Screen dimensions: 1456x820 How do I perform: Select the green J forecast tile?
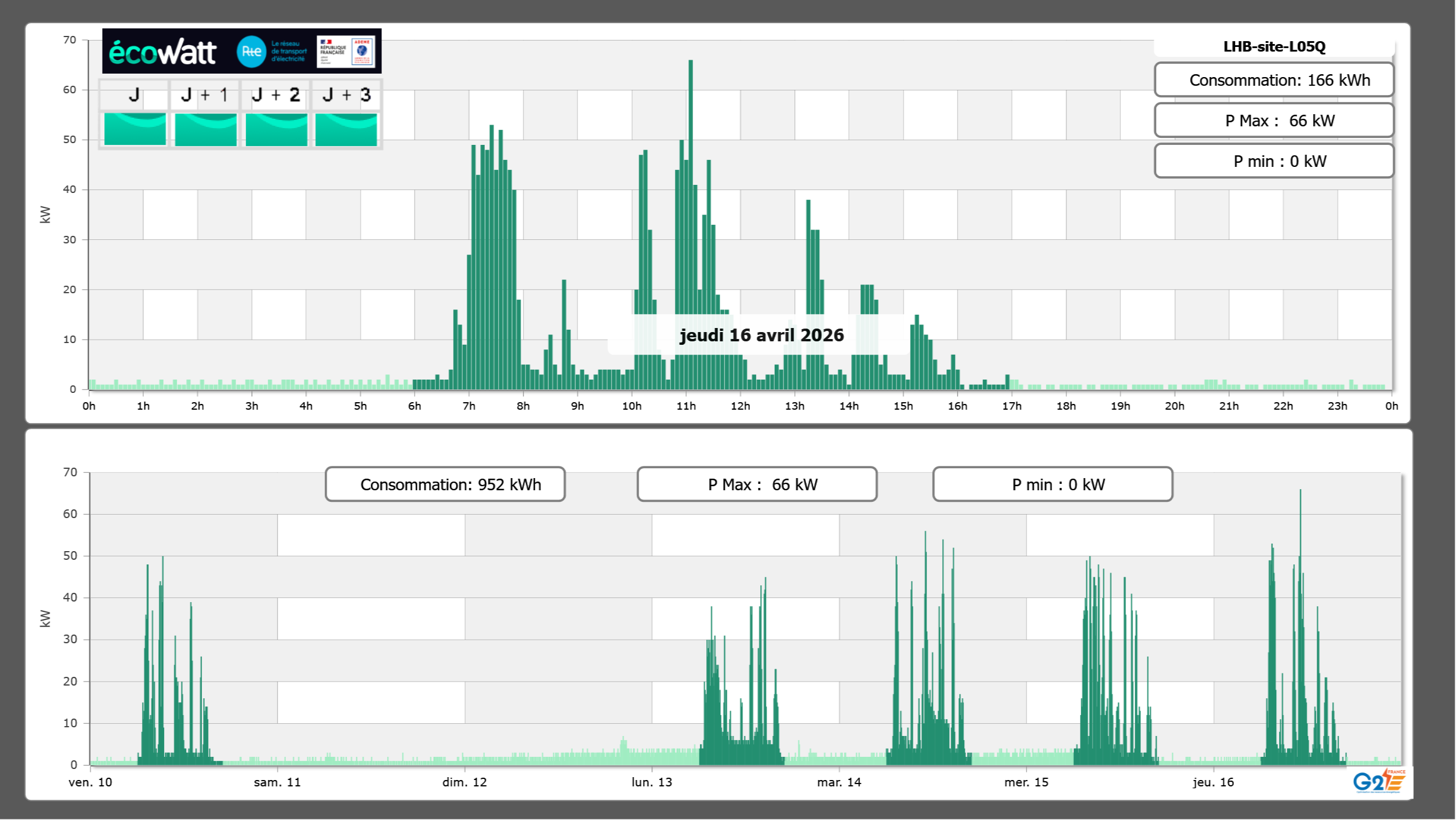[135, 129]
